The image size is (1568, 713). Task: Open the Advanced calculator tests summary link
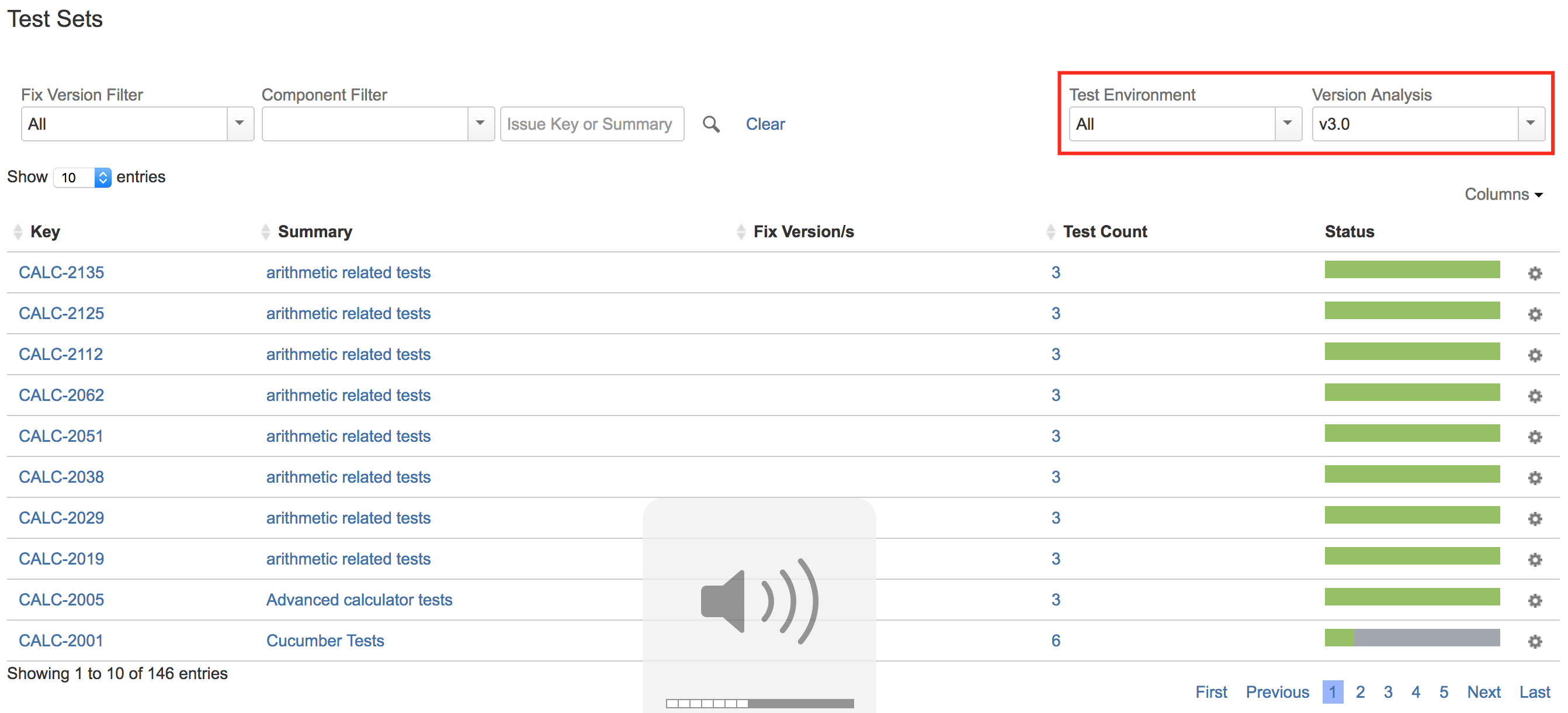[x=359, y=600]
